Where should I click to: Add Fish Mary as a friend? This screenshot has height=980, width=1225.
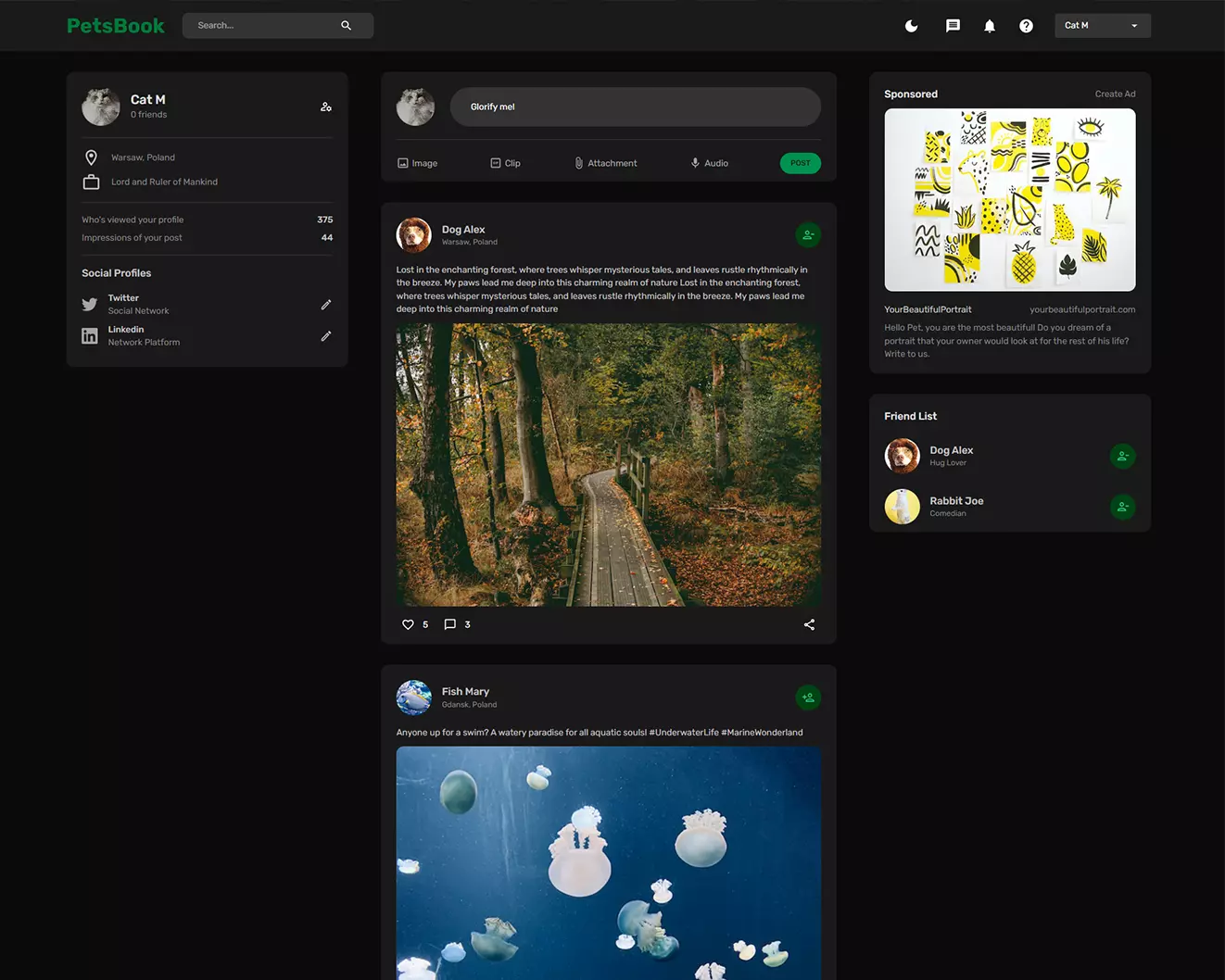click(x=808, y=697)
